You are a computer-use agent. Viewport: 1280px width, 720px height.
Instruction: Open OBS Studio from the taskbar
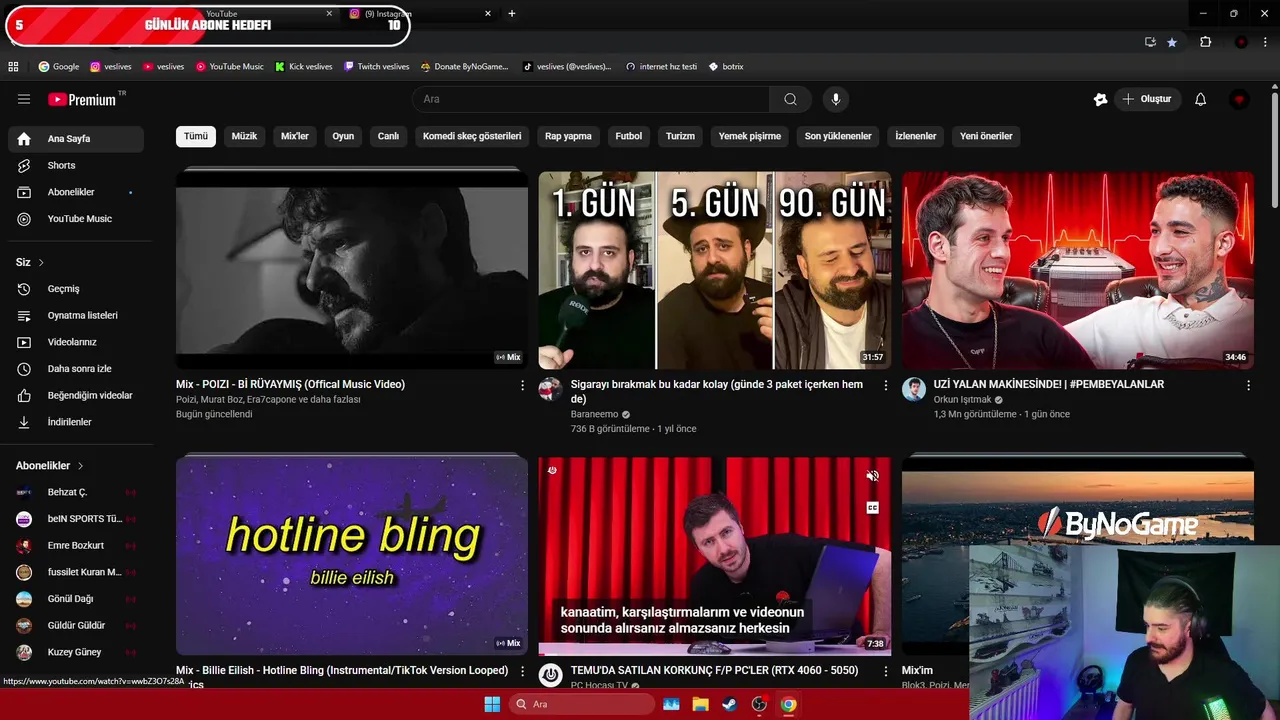click(x=759, y=704)
